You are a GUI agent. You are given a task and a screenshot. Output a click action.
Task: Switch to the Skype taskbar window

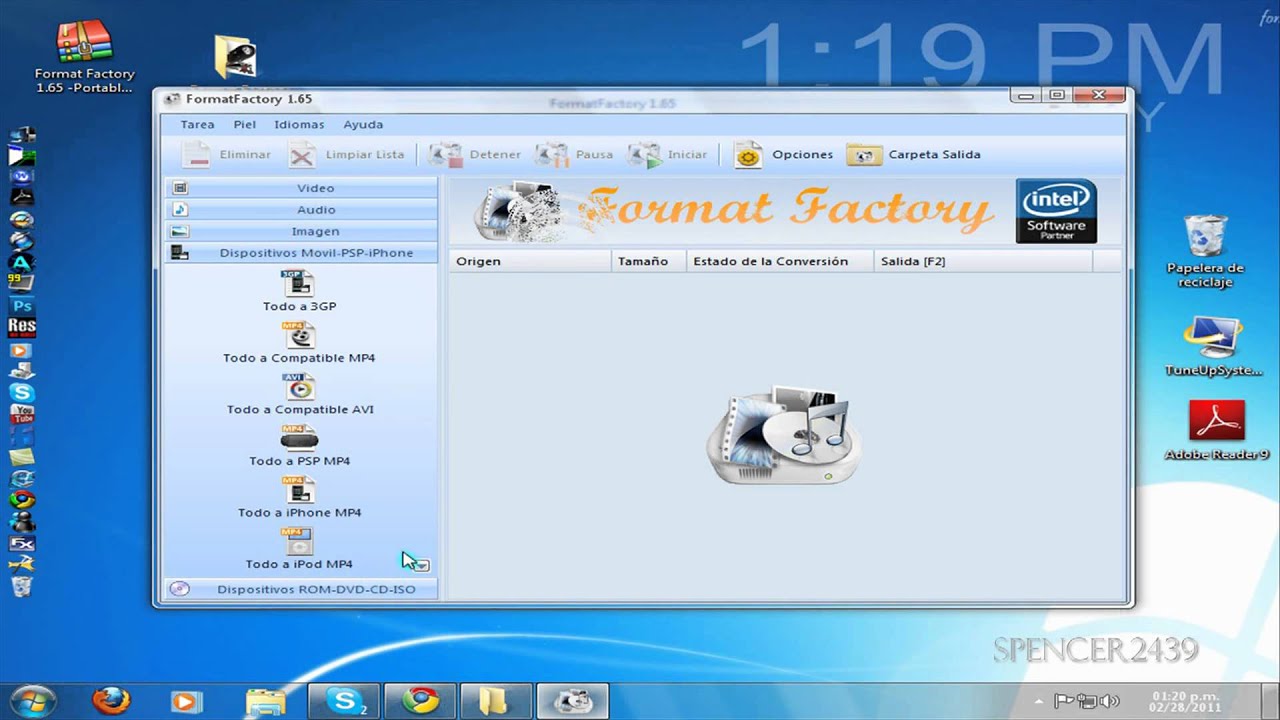(x=344, y=701)
